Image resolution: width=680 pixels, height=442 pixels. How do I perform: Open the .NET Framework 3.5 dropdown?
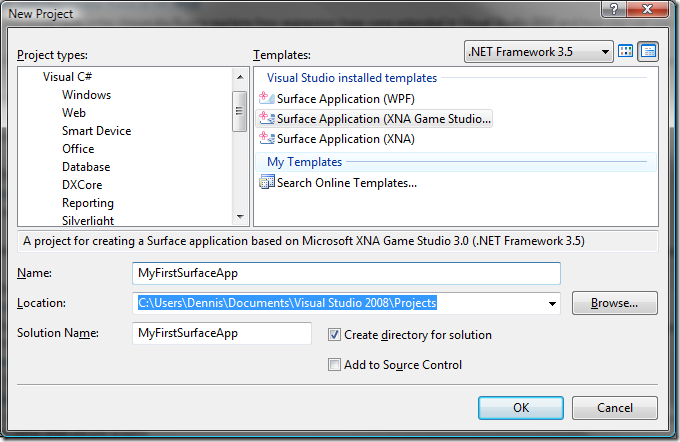pos(539,52)
